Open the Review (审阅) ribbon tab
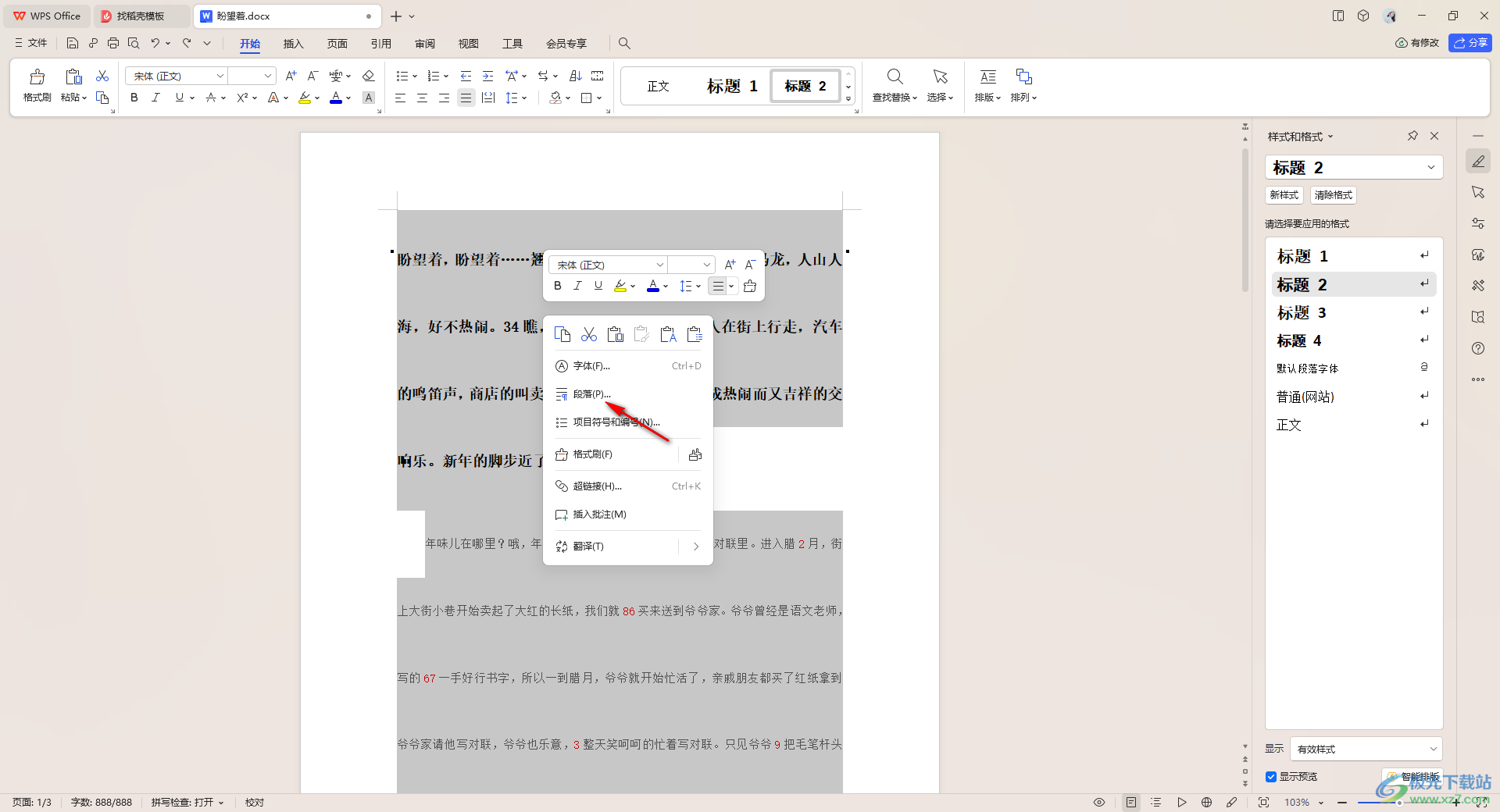The width and height of the screenshot is (1500, 812). click(425, 44)
